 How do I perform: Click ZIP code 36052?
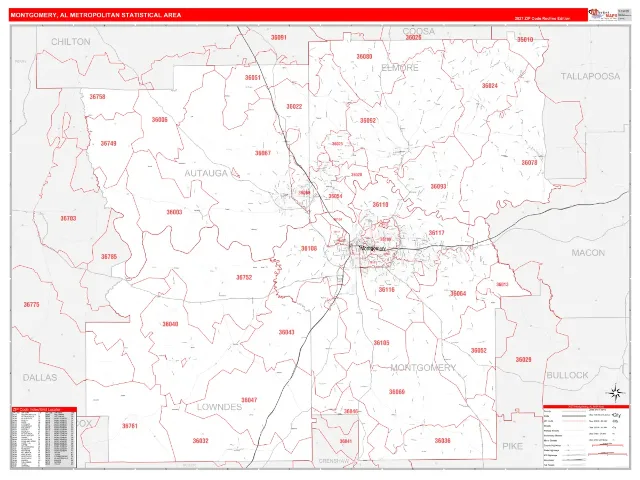(x=479, y=351)
